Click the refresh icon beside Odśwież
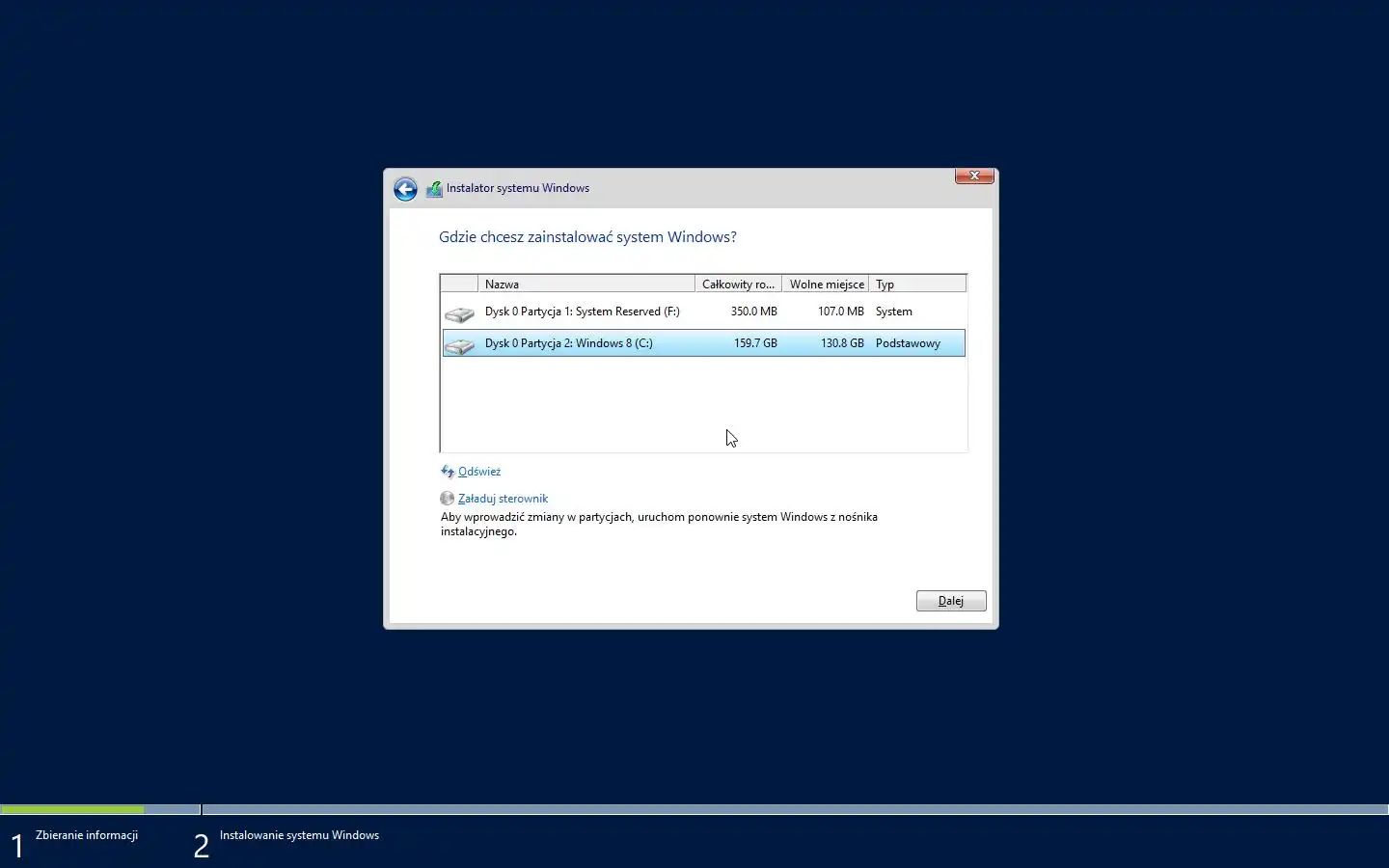This screenshot has height=868, width=1389. (x=448, y=472)
